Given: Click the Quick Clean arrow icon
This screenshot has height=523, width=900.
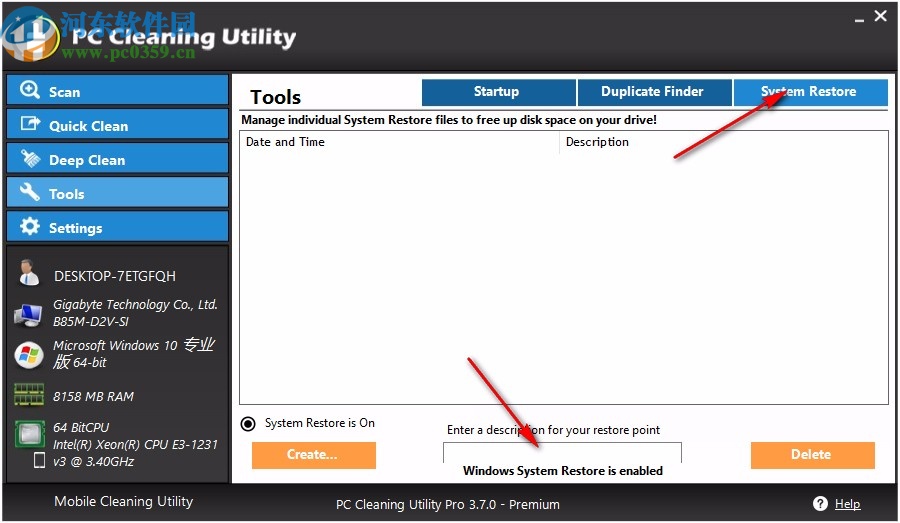Looking at the screenshot, I should pos(30,123).
